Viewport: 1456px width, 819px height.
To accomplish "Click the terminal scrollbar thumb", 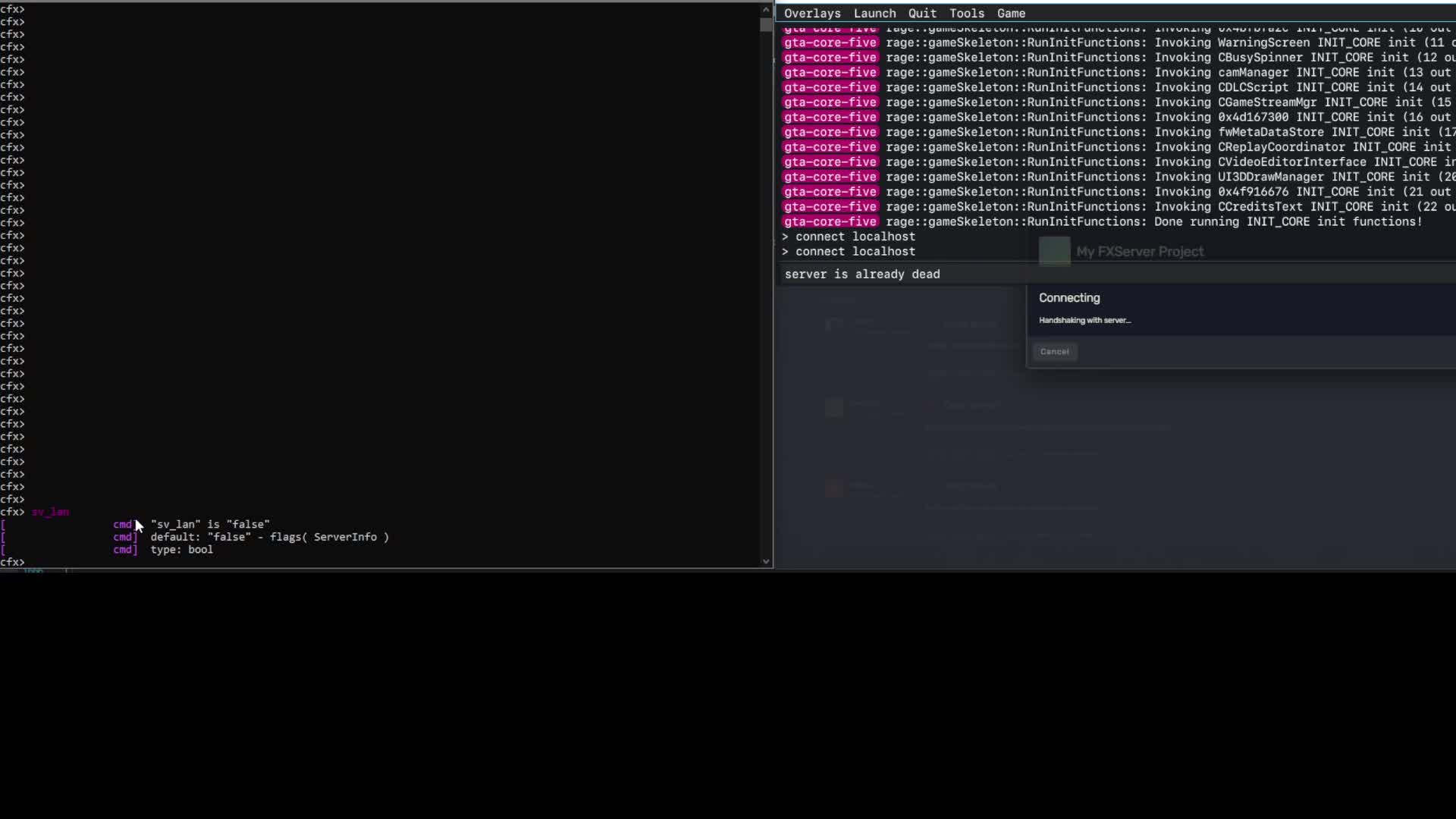I will pos(766,24).
